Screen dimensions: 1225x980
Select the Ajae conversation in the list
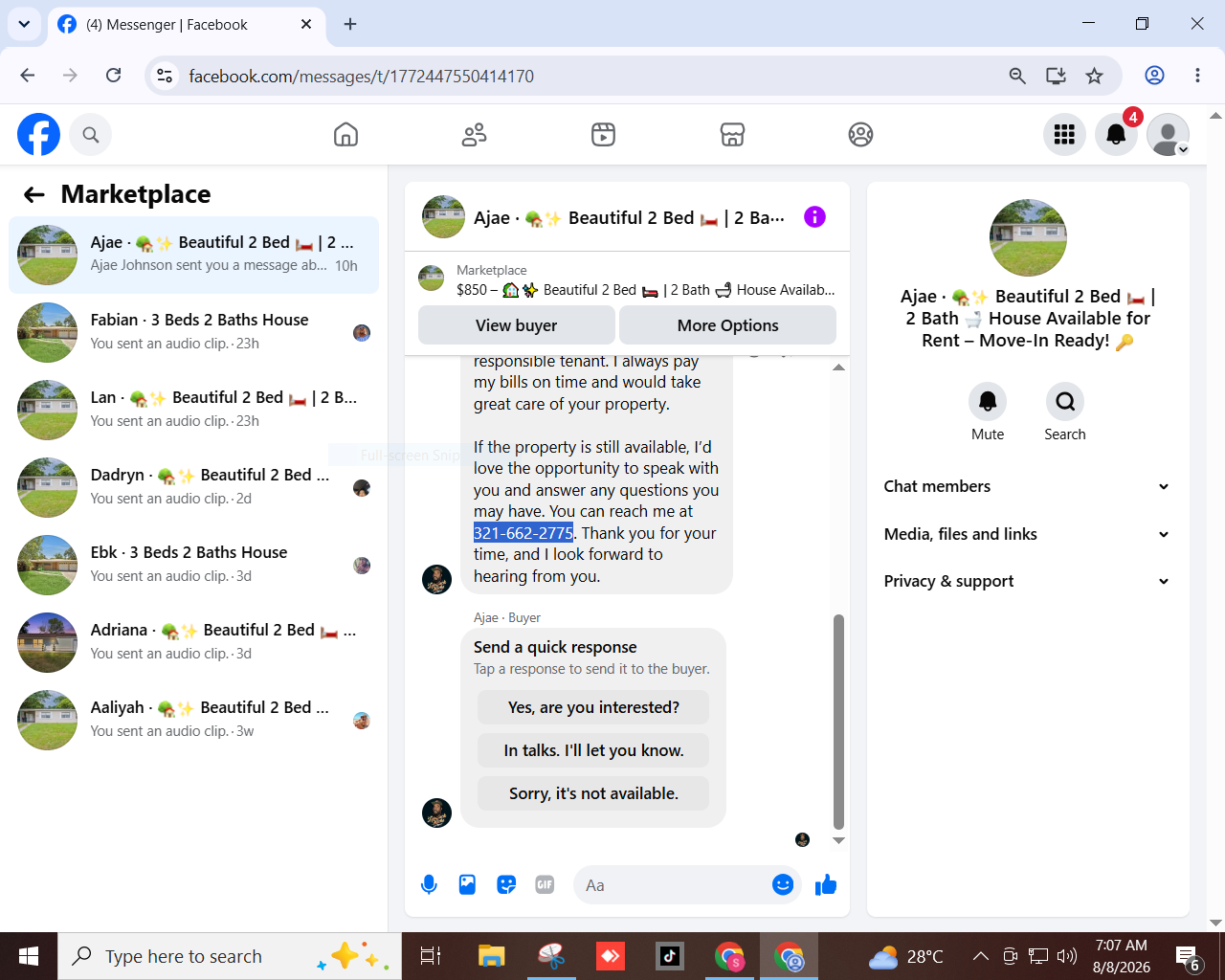pyautogui.click(x=194, y=255)
